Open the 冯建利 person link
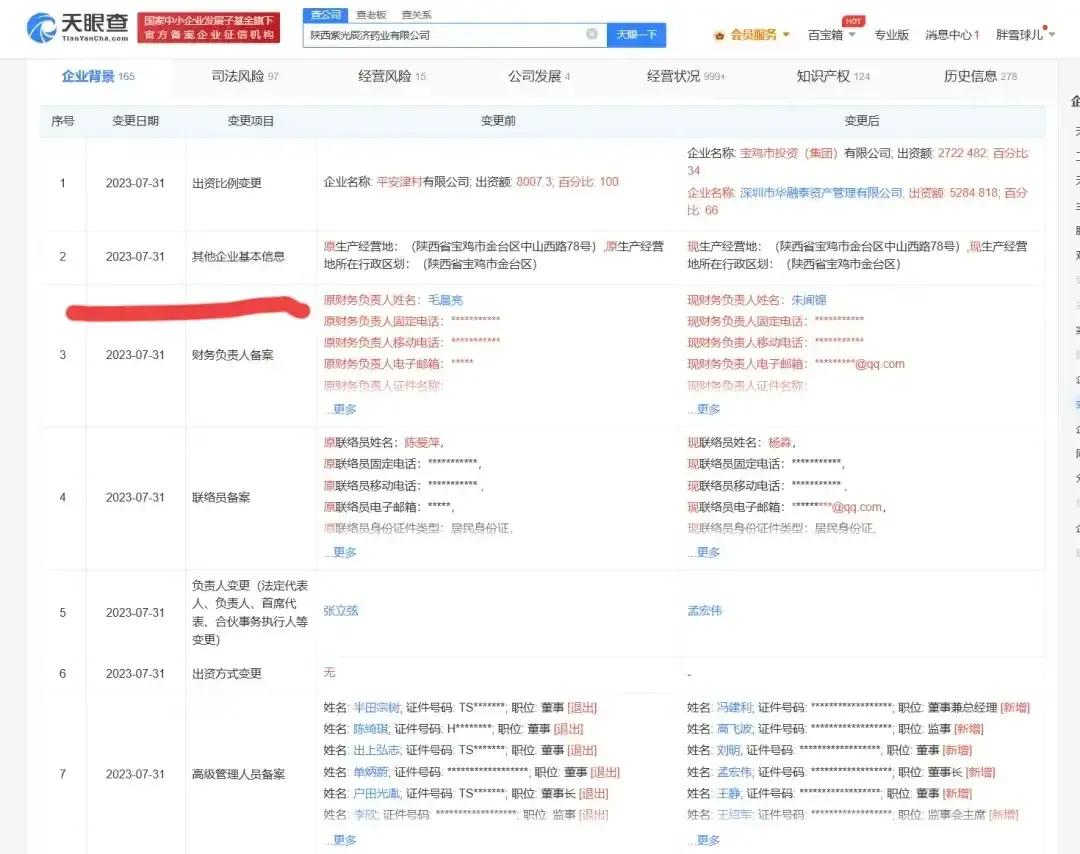Viewport: 1080px width, 854px height. click(x=734, y=707)
